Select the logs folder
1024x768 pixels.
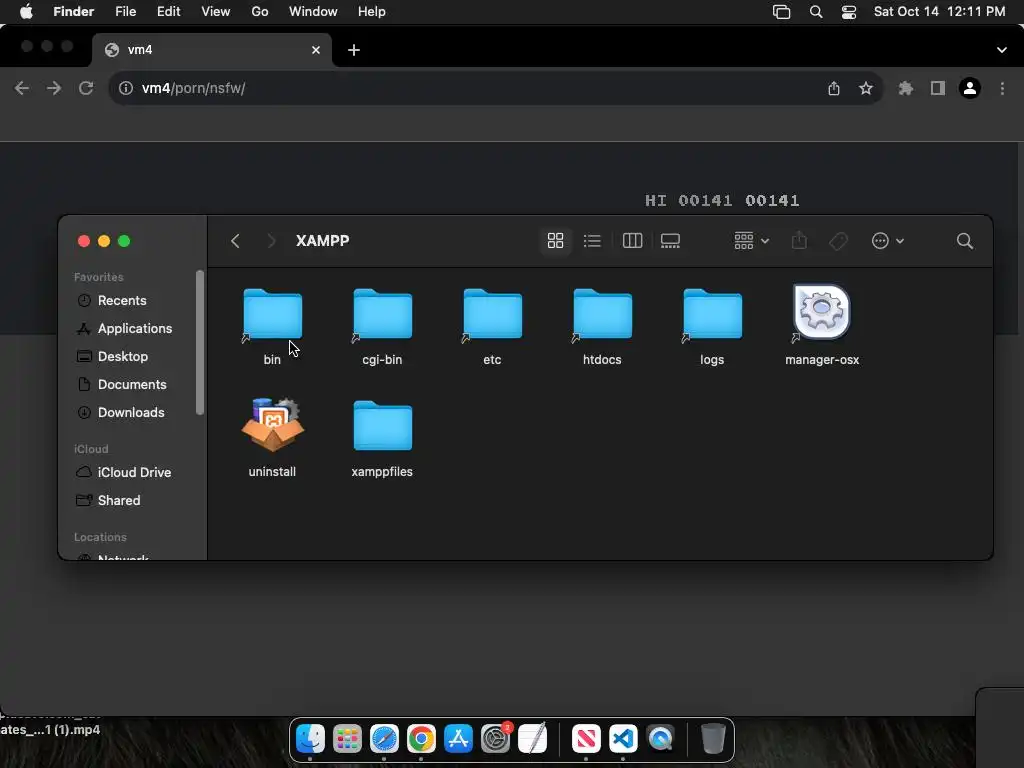coord(712,314)
